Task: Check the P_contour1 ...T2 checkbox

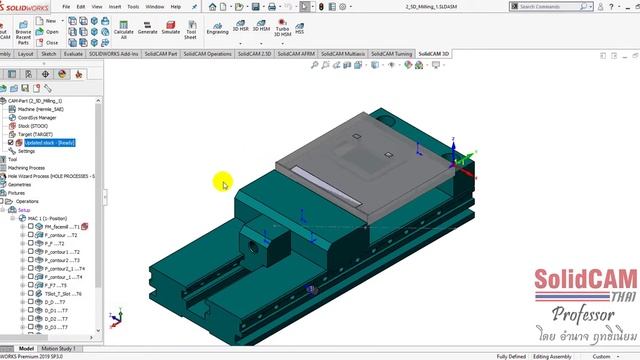Action: coord(30,251)
